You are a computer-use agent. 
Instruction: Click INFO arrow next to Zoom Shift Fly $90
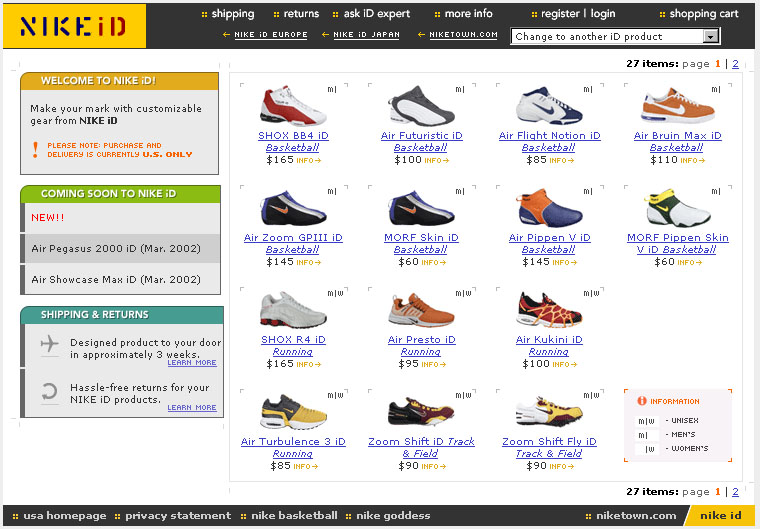tap(562, 466)
